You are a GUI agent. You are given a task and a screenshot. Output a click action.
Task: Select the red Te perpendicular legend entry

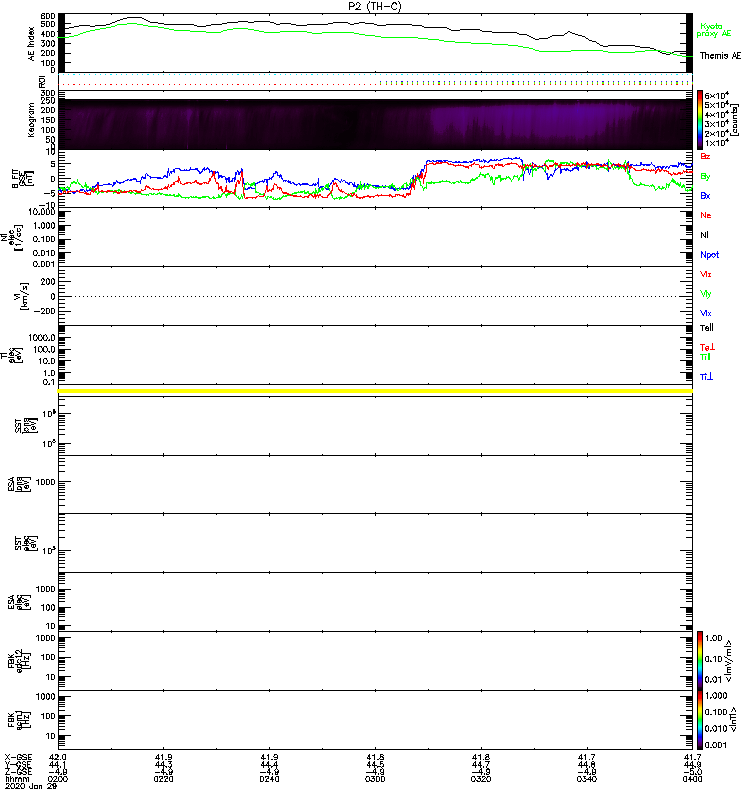(707, 347)
